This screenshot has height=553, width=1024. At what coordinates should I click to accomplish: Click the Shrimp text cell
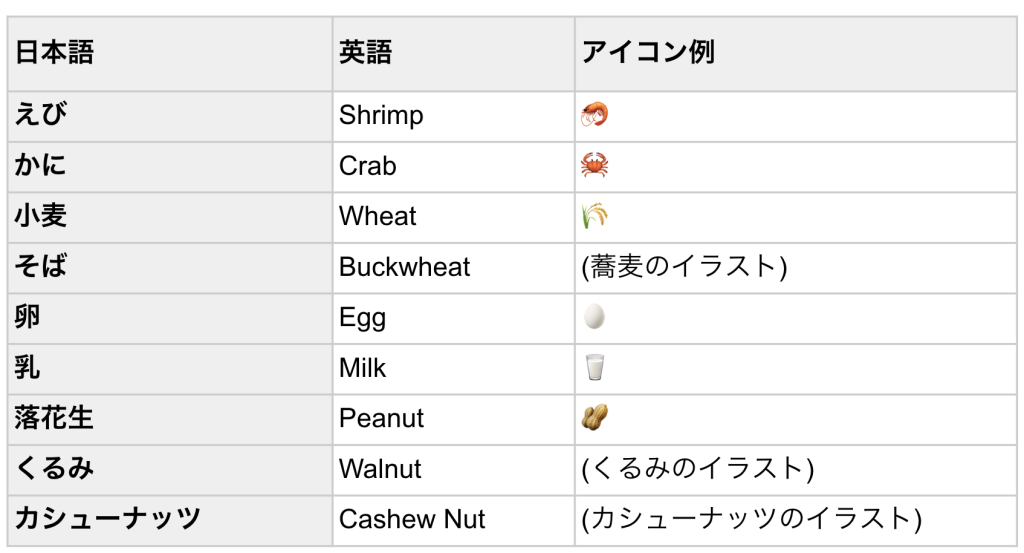[x=453, y=115]
